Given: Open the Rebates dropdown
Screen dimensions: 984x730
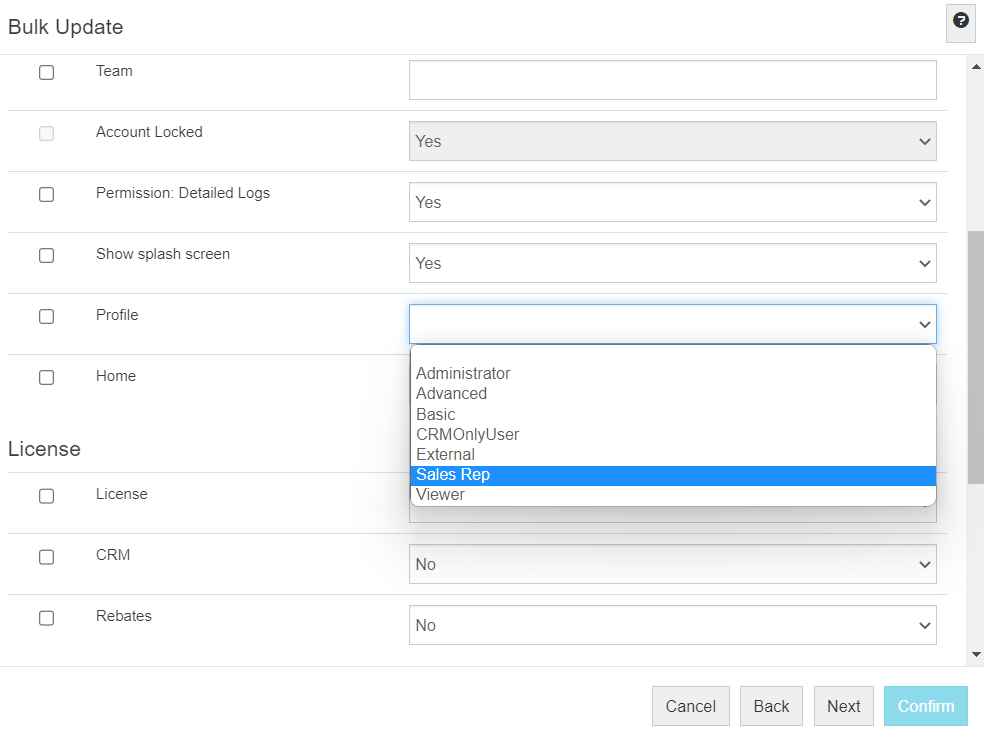Looking at the screenshot, I should click(x=672, y=625).
